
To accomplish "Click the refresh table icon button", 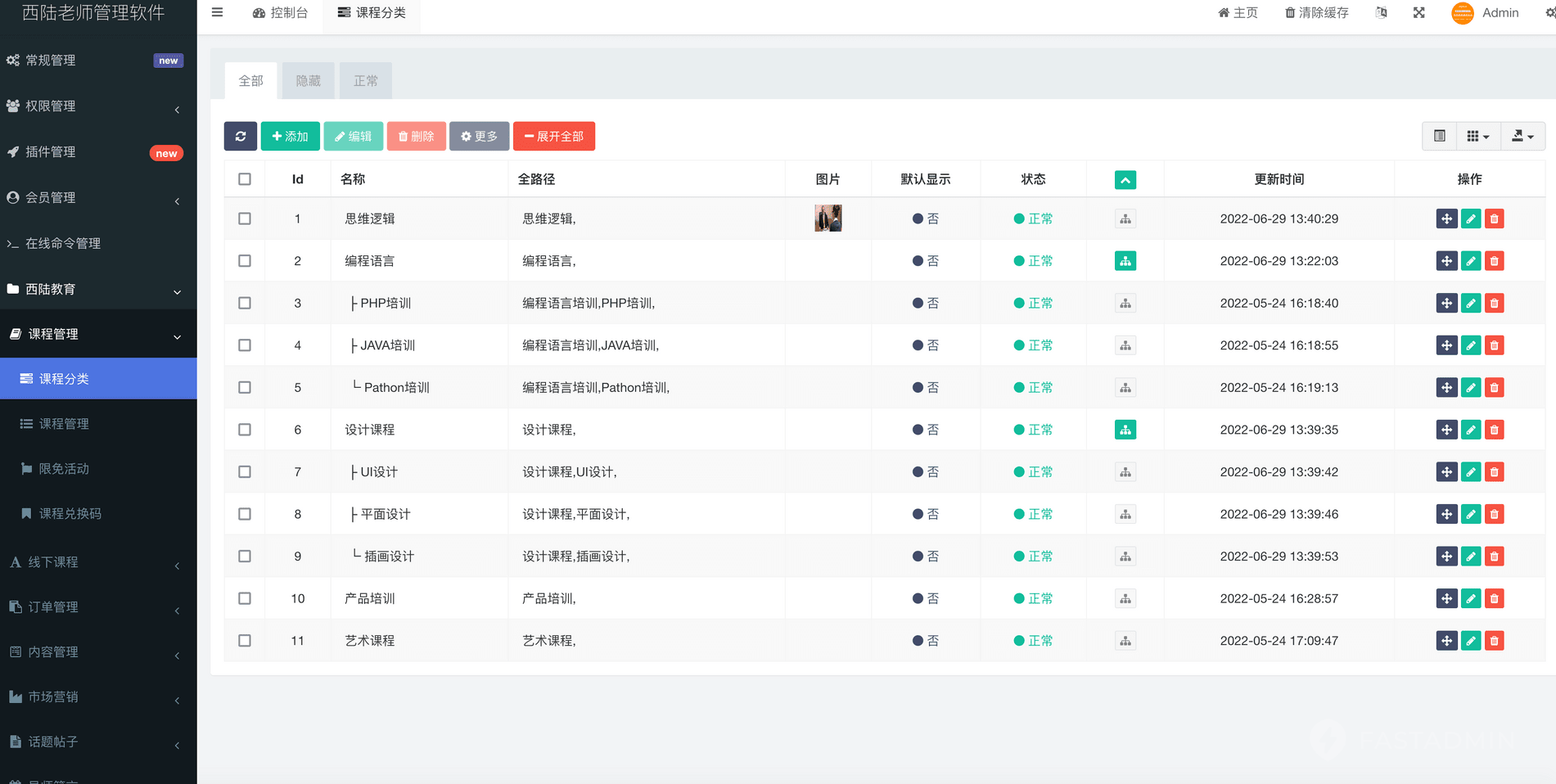I will pos(241,136).
